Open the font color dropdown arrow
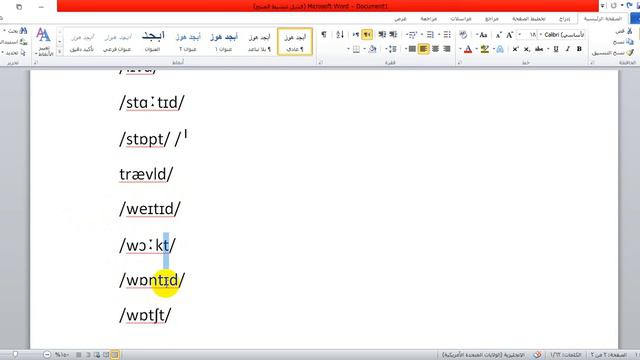640x360 pixels. tap(460, 49)
